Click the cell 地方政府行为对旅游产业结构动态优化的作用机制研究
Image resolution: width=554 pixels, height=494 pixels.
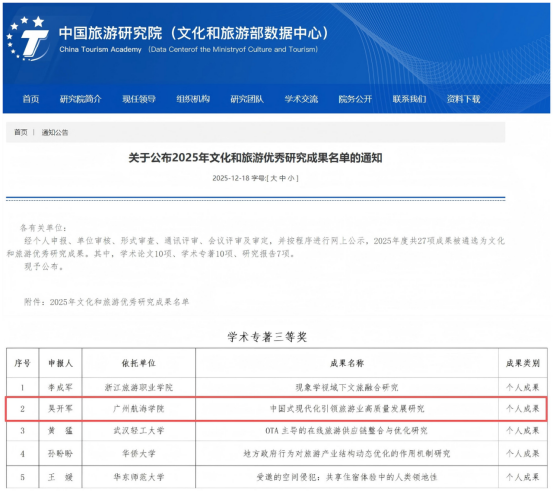(347, 453)
